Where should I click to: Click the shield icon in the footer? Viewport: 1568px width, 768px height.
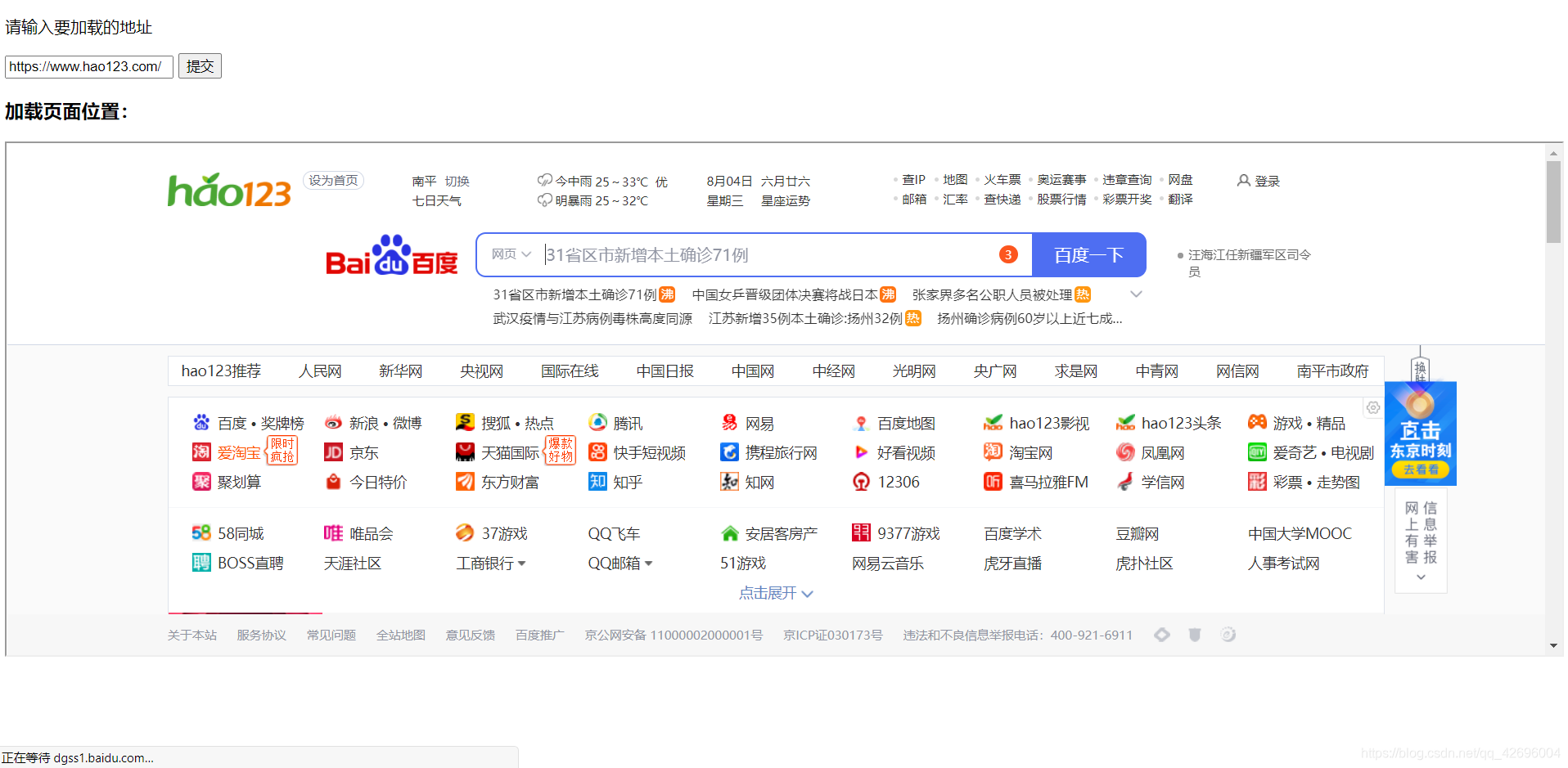[1194, 635]
